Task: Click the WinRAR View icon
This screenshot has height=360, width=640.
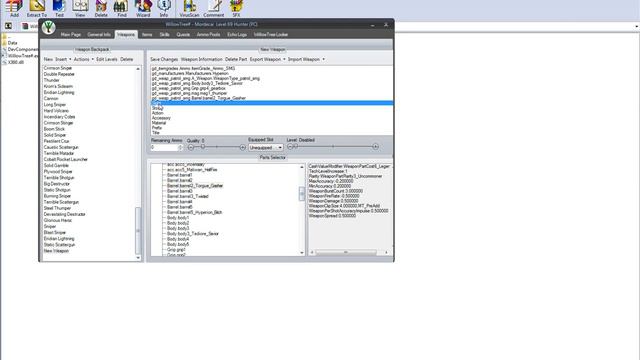Action: [x=80, y=7]
